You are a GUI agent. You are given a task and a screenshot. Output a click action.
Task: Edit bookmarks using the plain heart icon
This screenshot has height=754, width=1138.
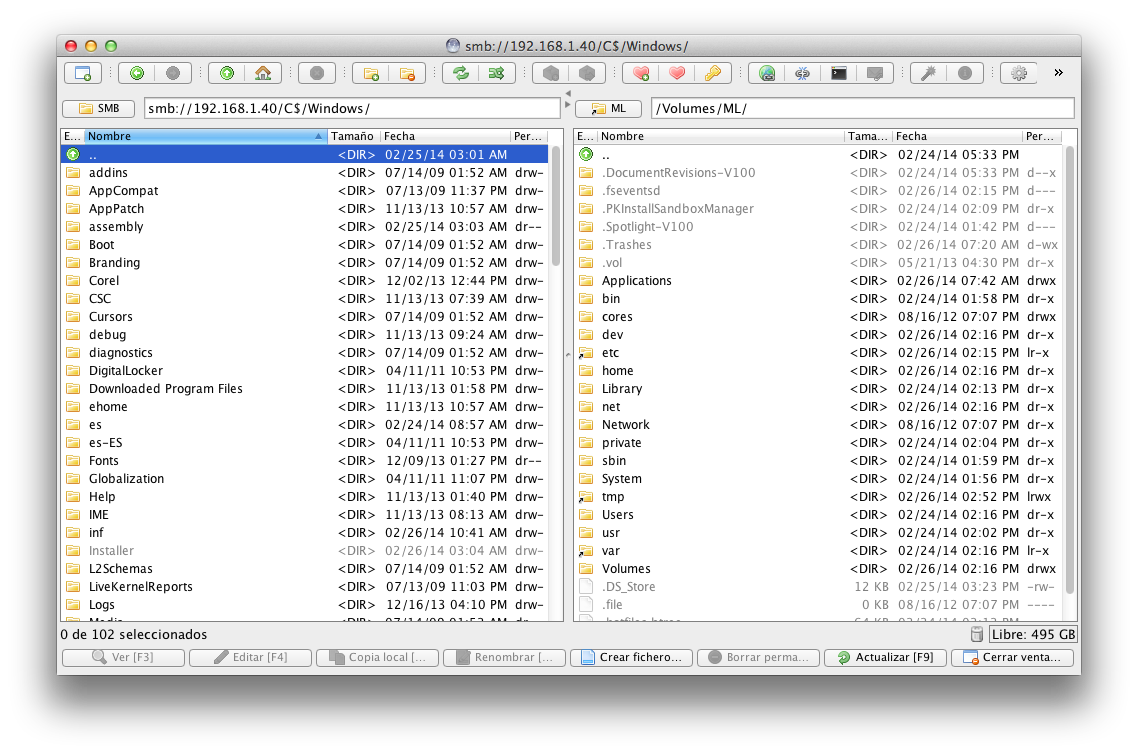pyautogui.click(x=677, y=73)
